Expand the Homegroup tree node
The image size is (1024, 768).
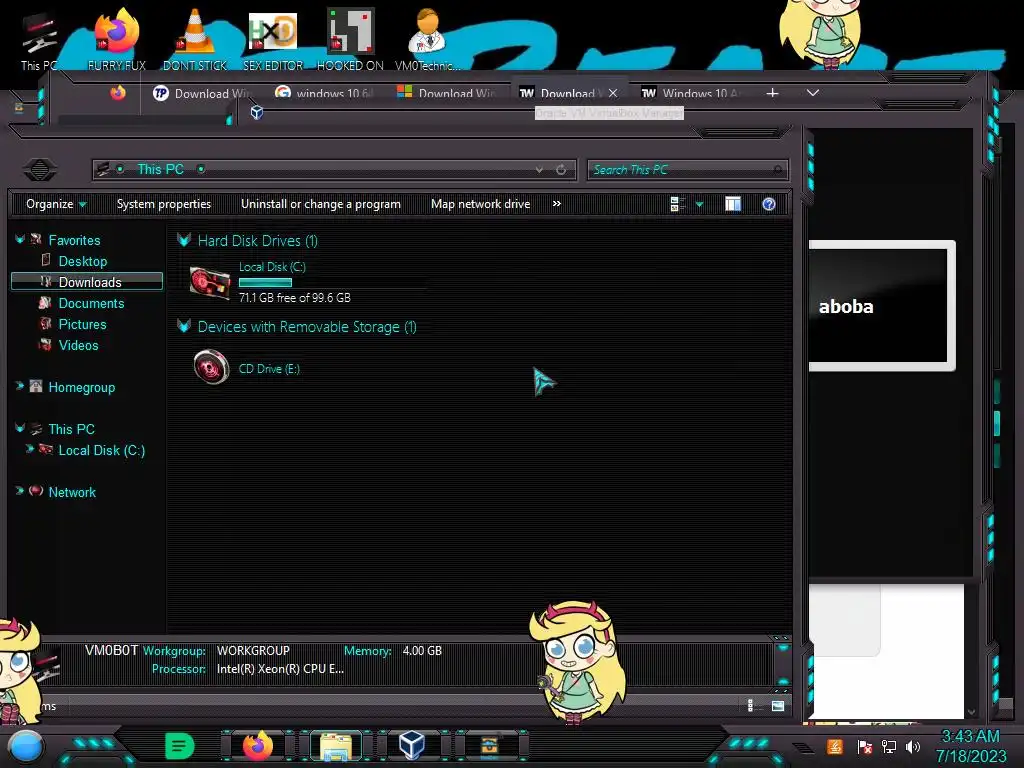20,386
